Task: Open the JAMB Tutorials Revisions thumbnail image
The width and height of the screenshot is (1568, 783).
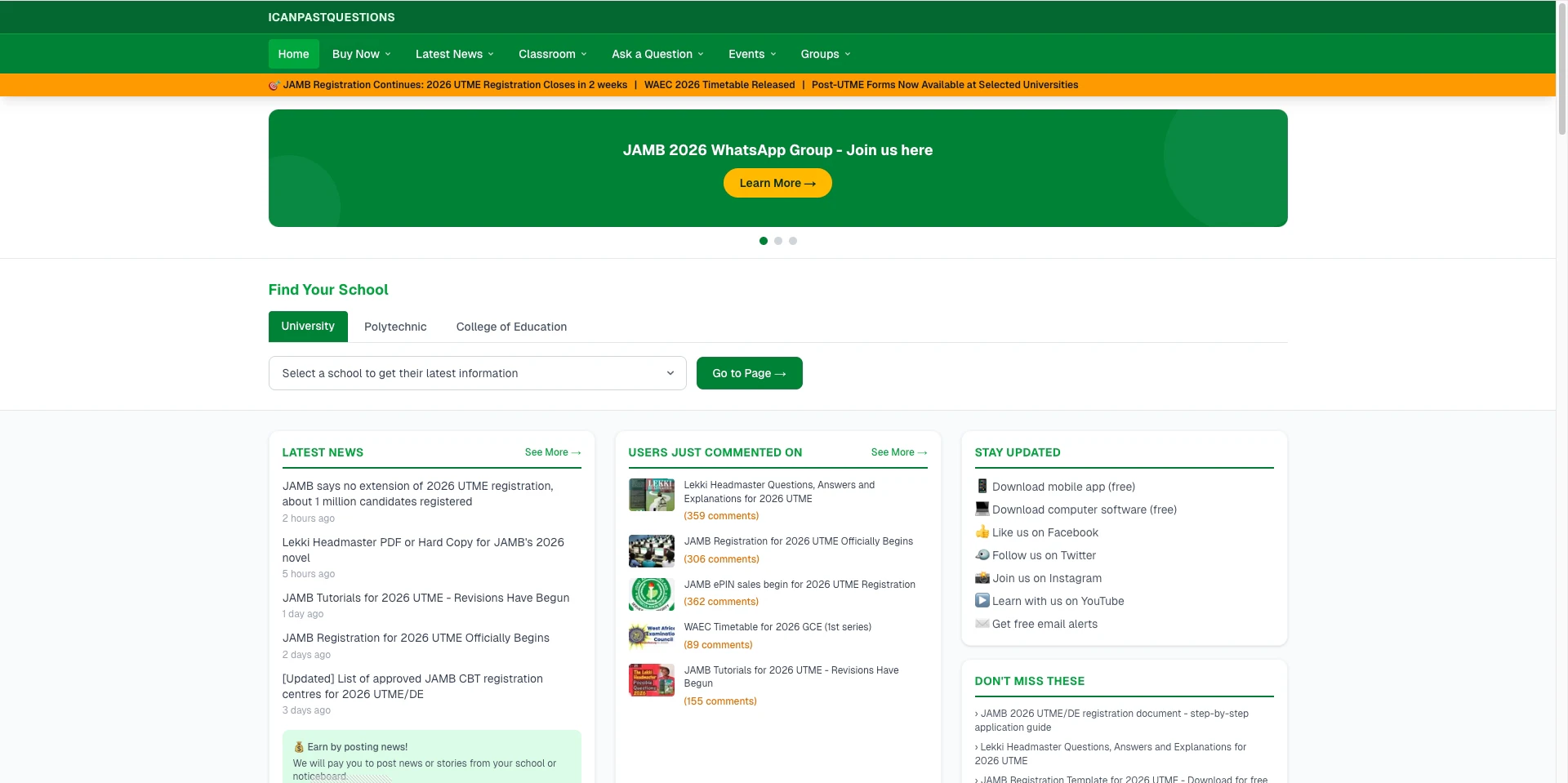Action: 651,680
